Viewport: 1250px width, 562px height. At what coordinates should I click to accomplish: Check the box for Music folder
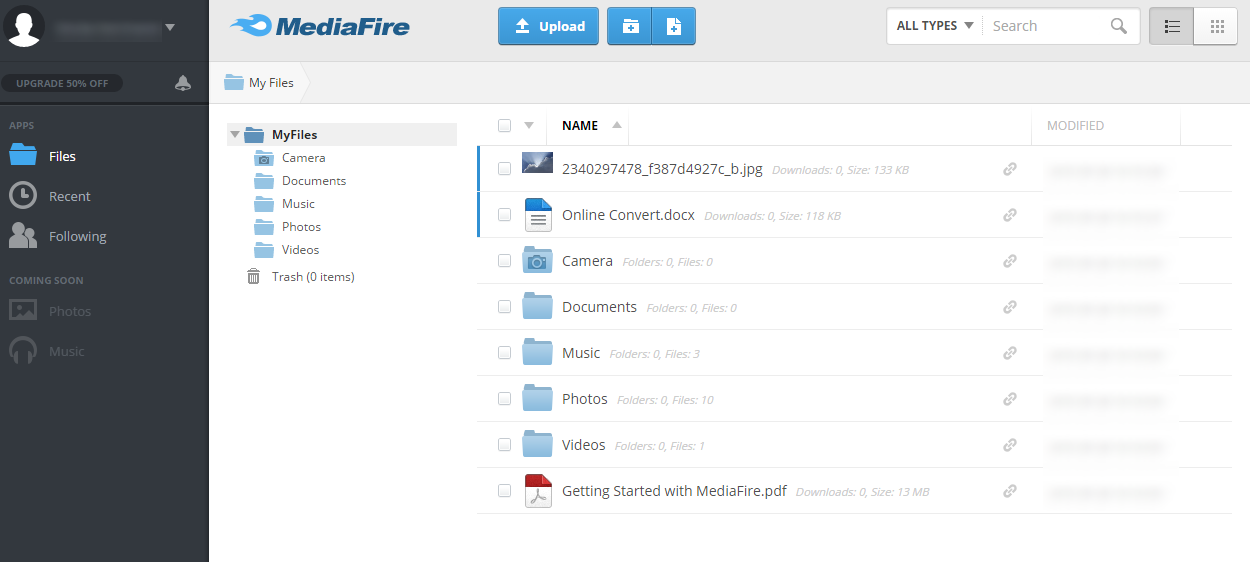[505, 353]
